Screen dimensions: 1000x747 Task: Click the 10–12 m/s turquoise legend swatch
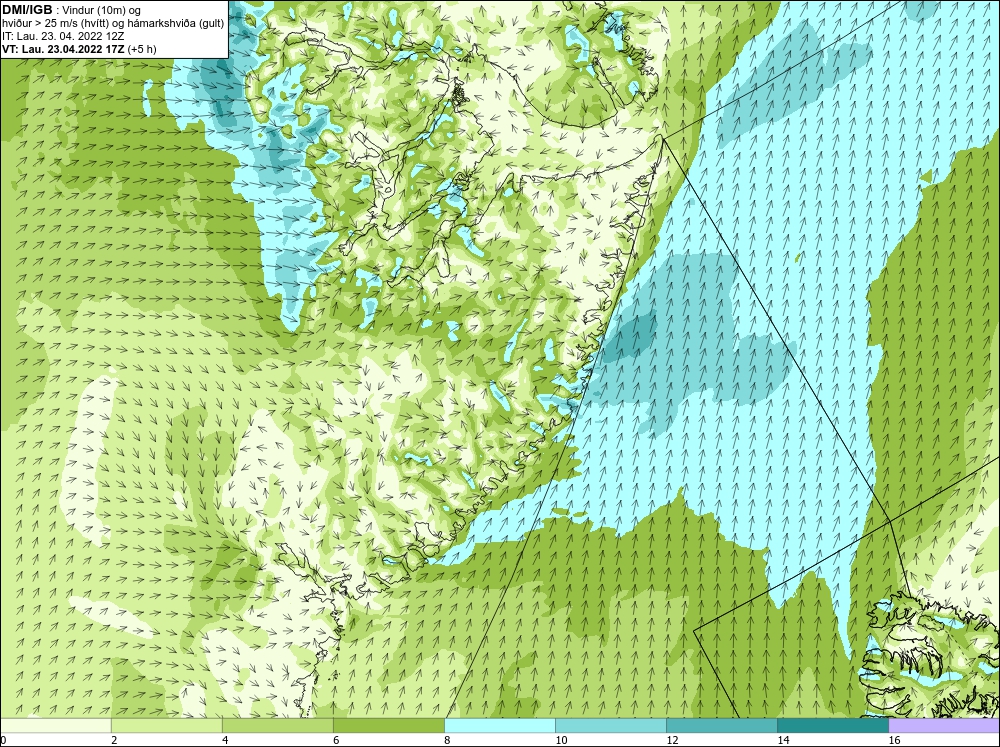611,725
